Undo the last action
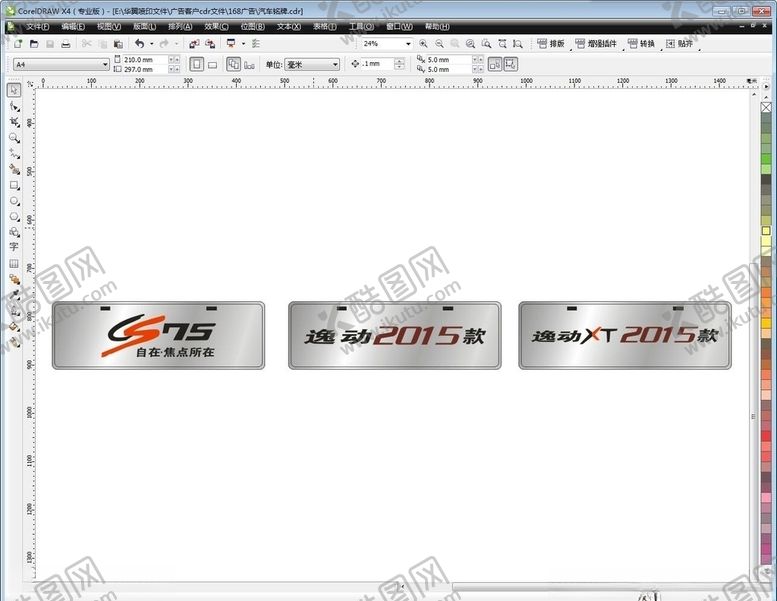Screen dimensions: 777x601 [140, 44]
